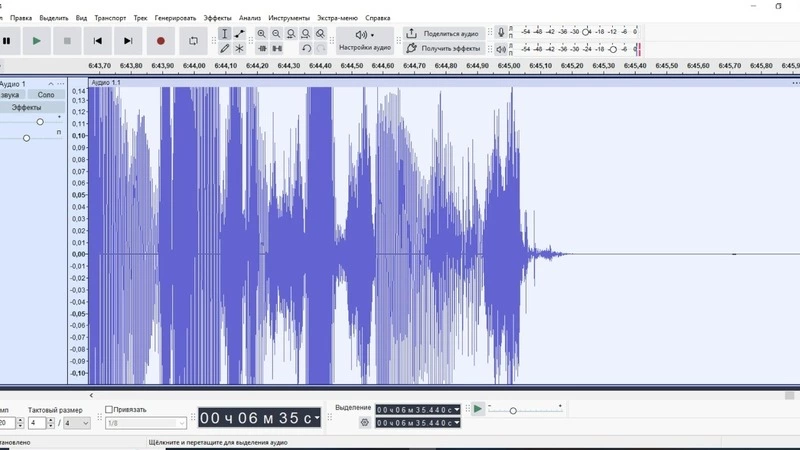800x450 pixels.
Task: Click the playback speed slider
Action: (513, 410)
